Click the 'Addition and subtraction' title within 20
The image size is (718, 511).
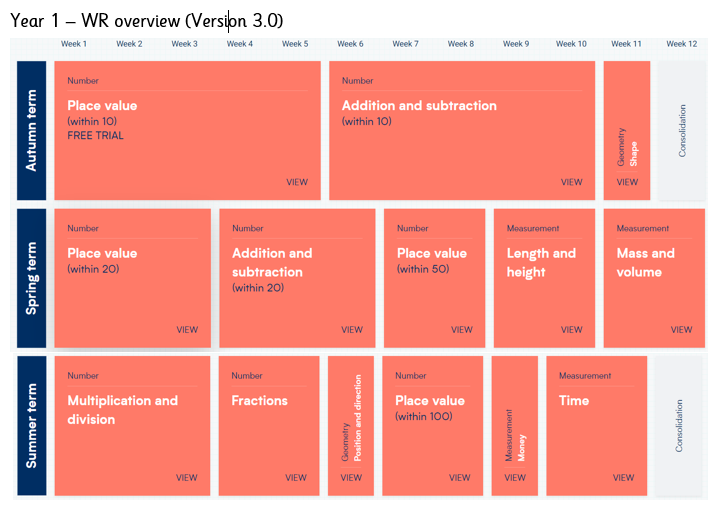272,262
